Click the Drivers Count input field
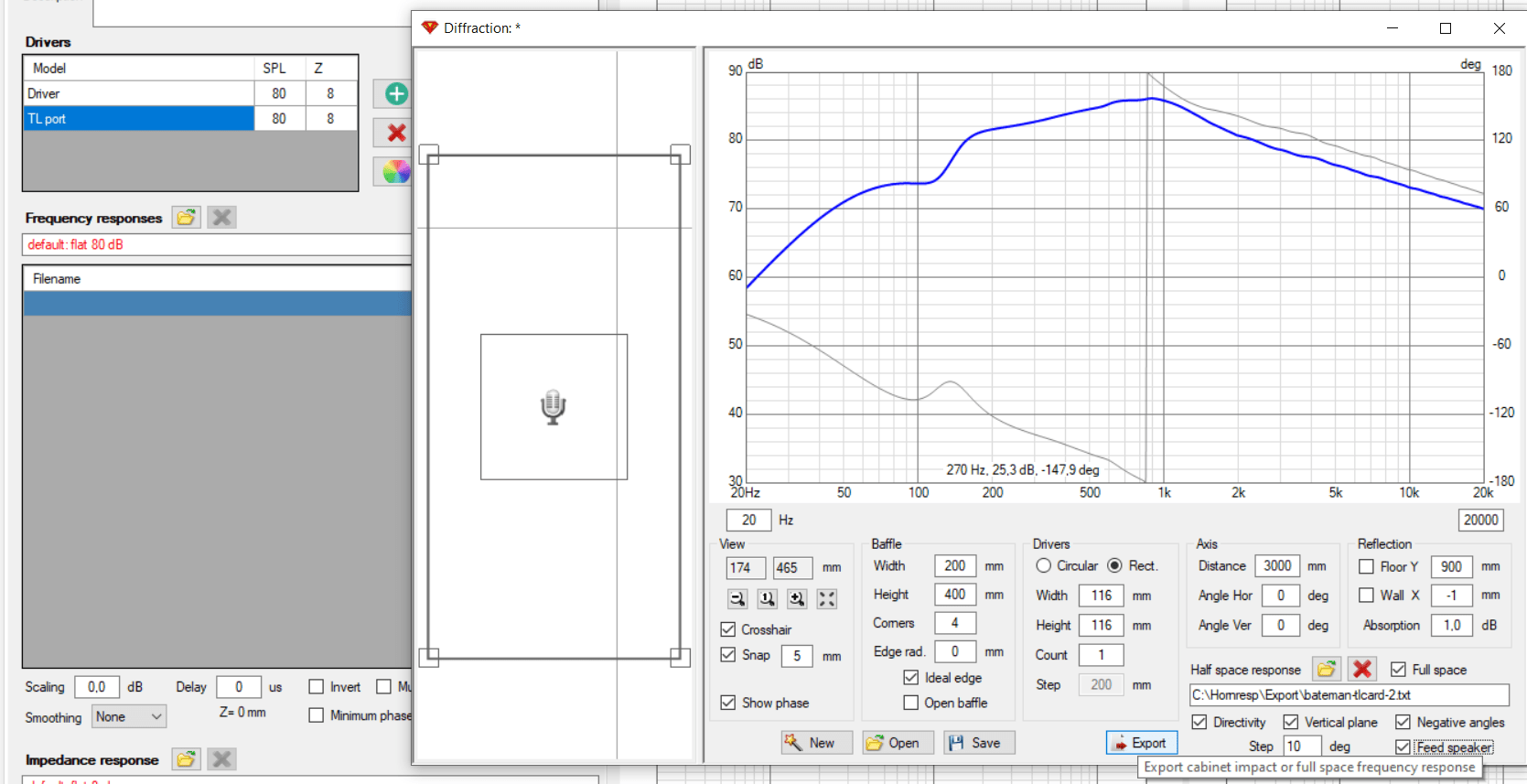The height and width of the screenshot is (784, 1527). [1102, 654]
